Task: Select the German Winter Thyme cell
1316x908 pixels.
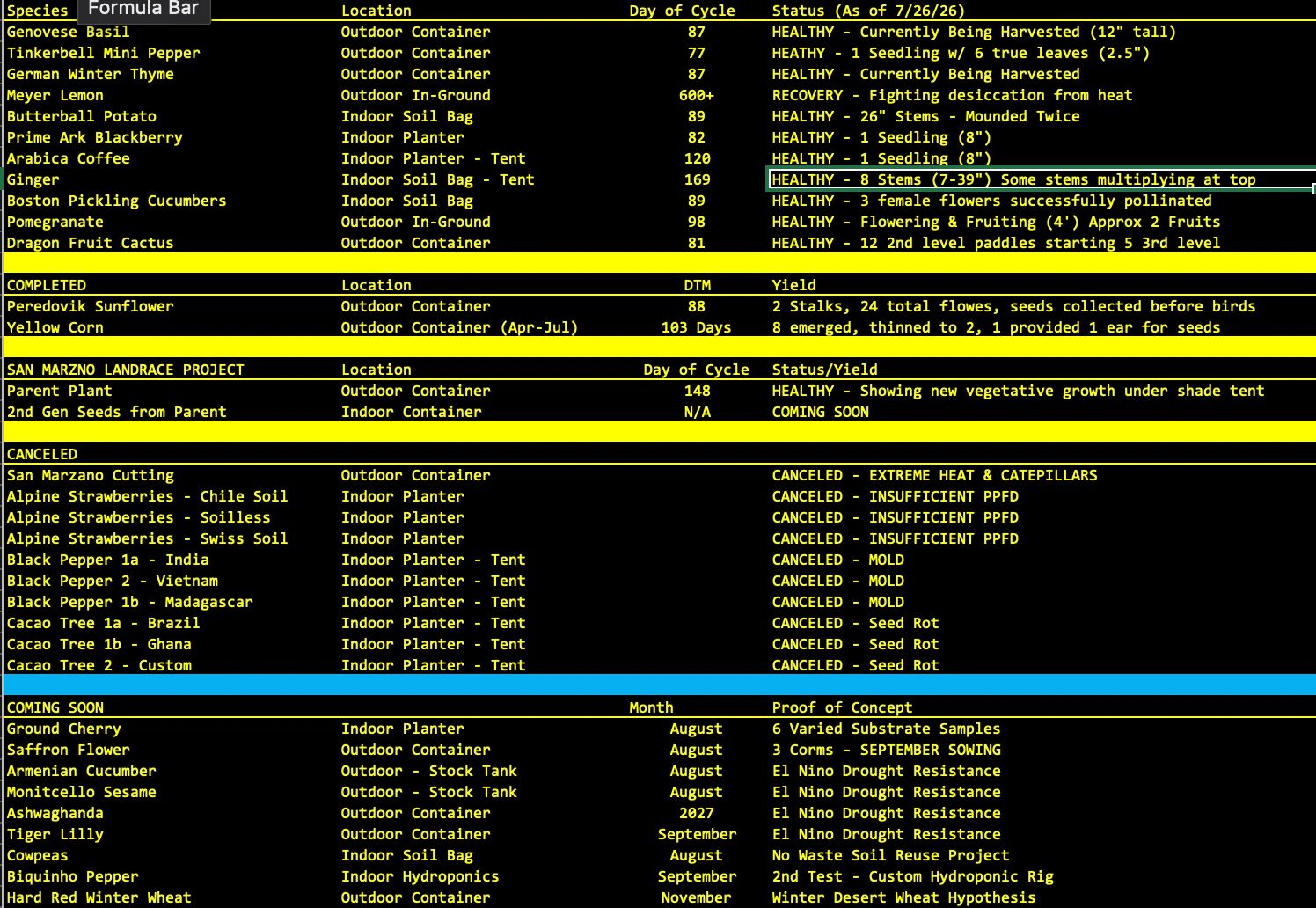Action: coord(90,74)
